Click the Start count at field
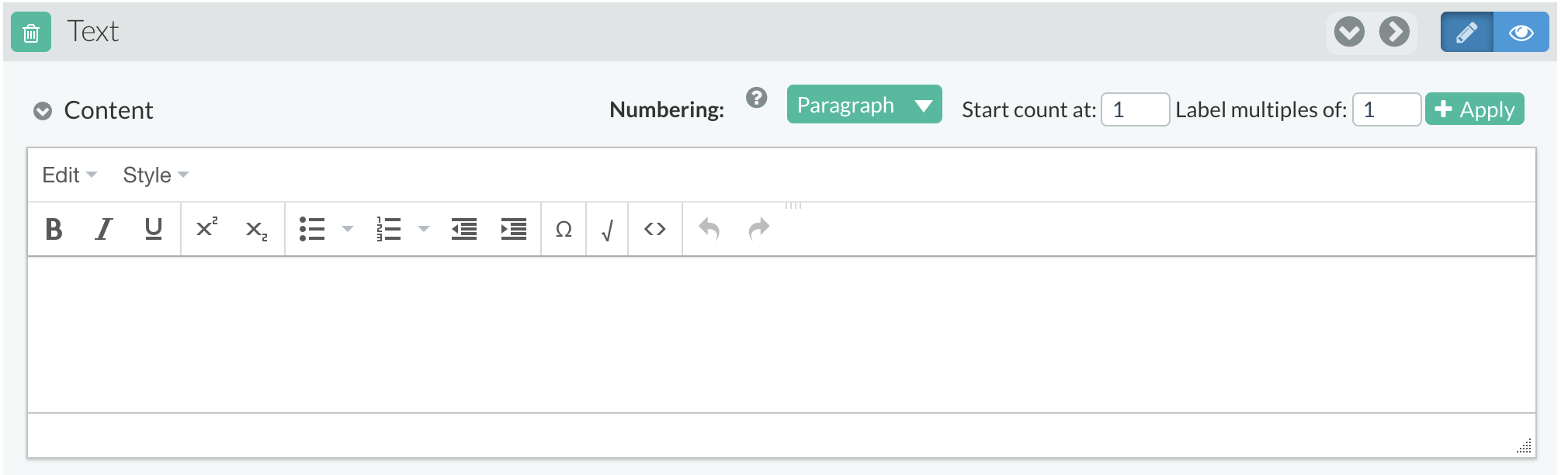This screenshot has height=475, width=1568. tap(1136, 109)
